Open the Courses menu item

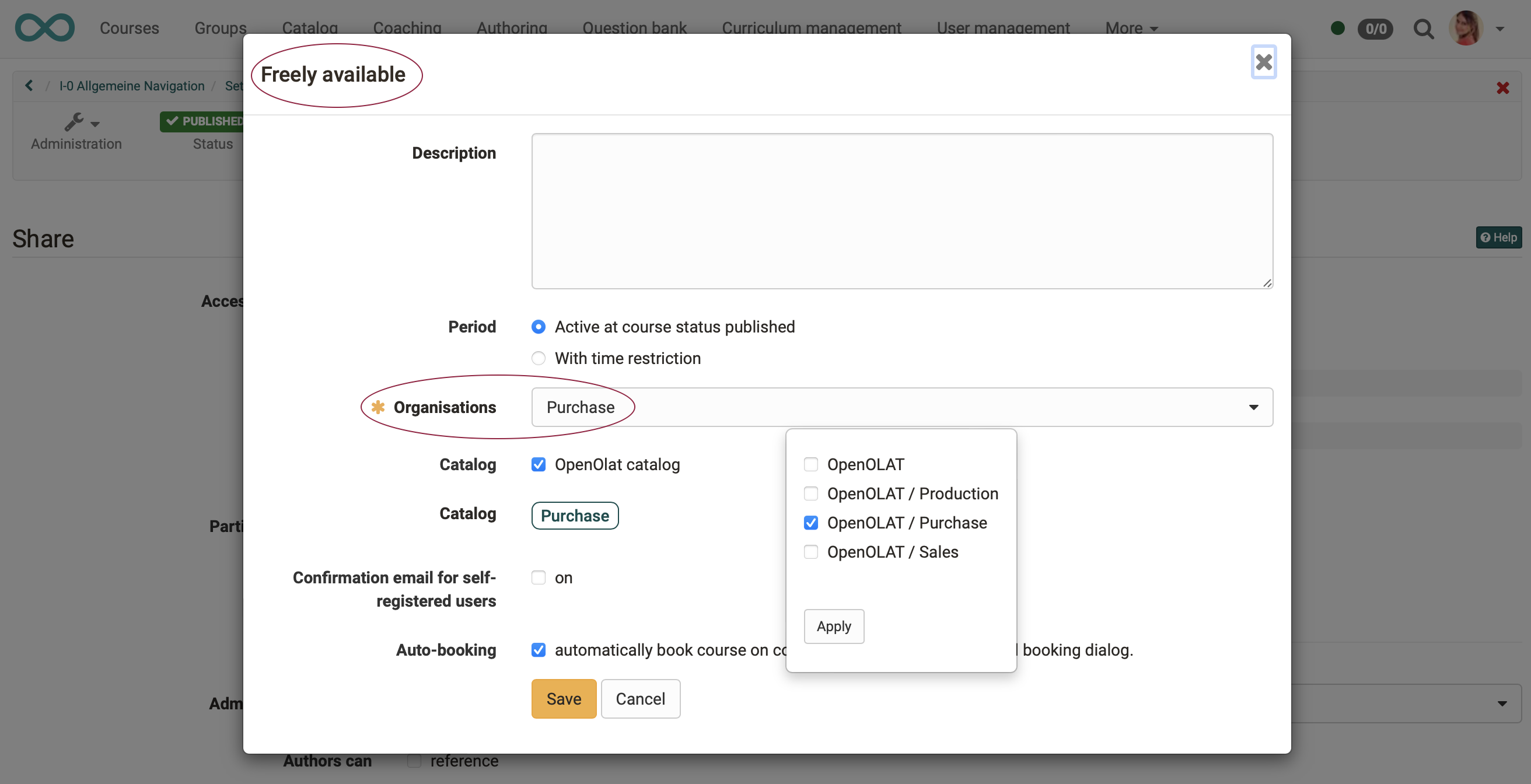click(x=129, y=28)
